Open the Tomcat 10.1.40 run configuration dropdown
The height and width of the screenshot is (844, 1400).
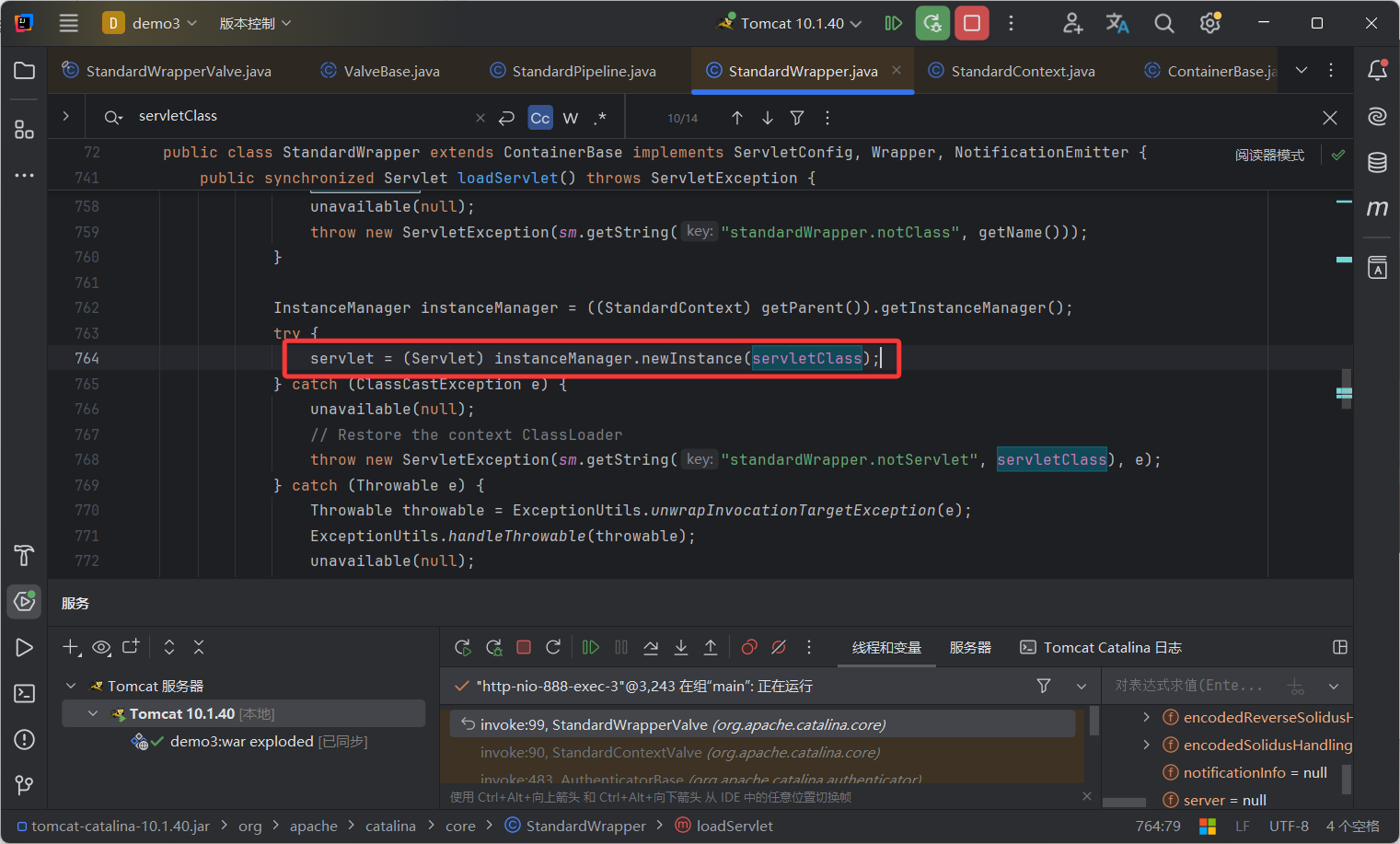tap(792, 23)
